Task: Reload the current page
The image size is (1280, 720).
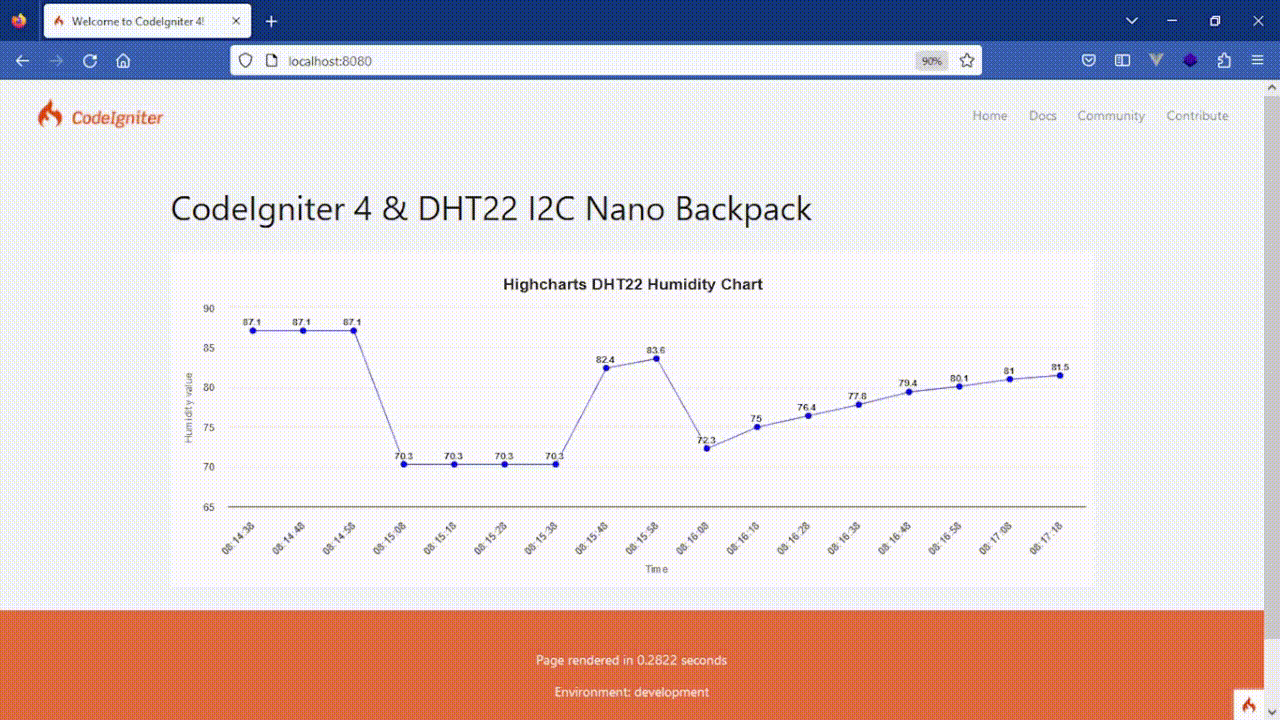Action: pos(89,60)
